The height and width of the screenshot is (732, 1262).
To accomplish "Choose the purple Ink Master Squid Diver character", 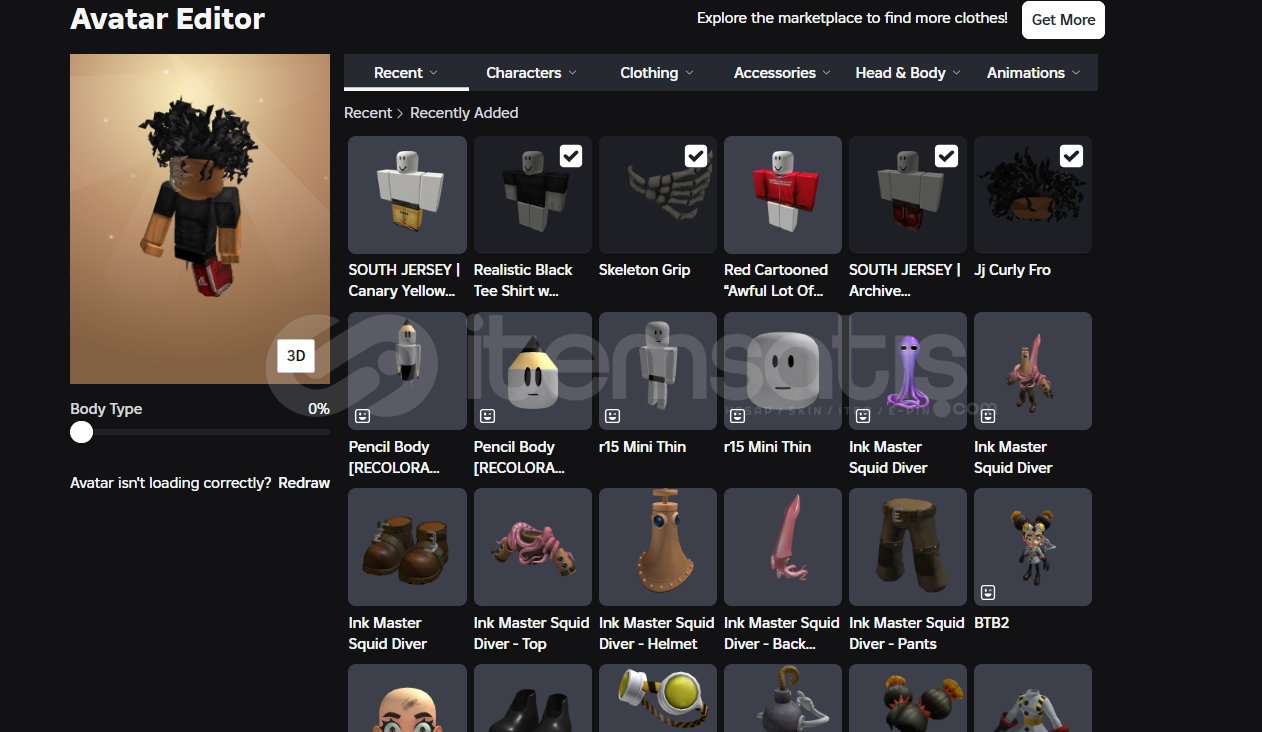I will [x=908, y=371].
